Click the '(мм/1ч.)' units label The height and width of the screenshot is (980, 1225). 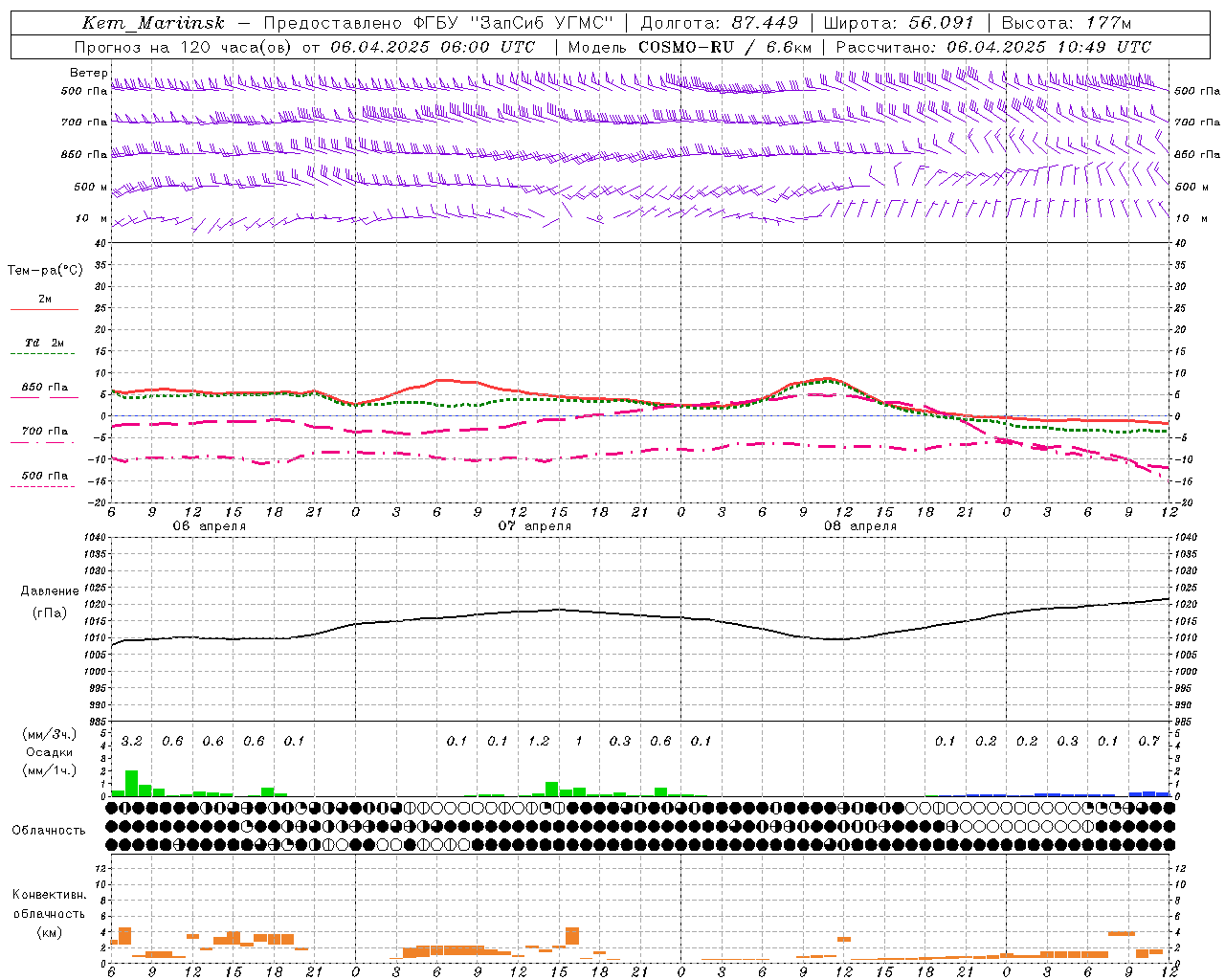coord(49,770)
